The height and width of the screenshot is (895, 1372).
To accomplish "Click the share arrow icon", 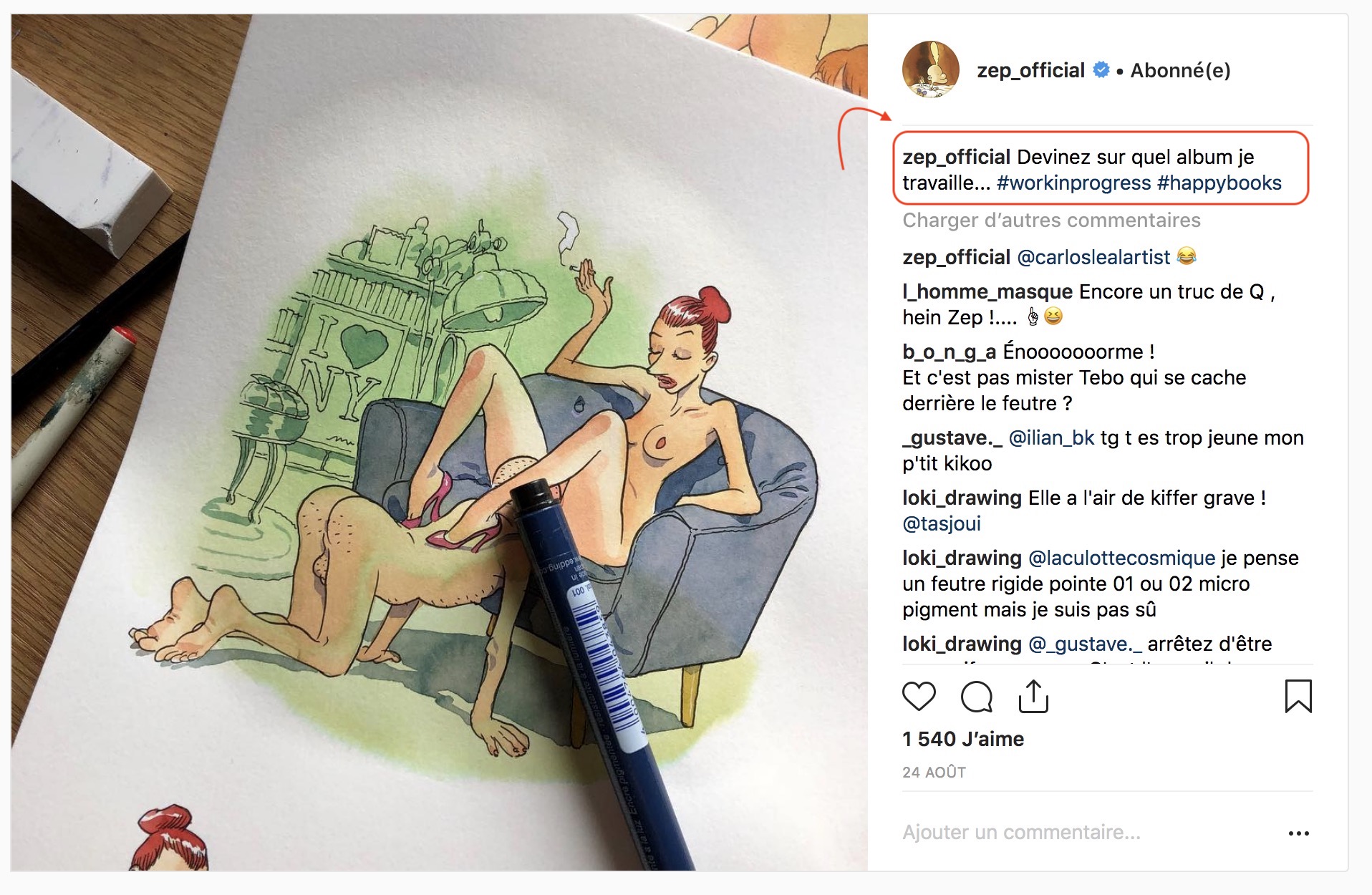I will point(1033,696).
